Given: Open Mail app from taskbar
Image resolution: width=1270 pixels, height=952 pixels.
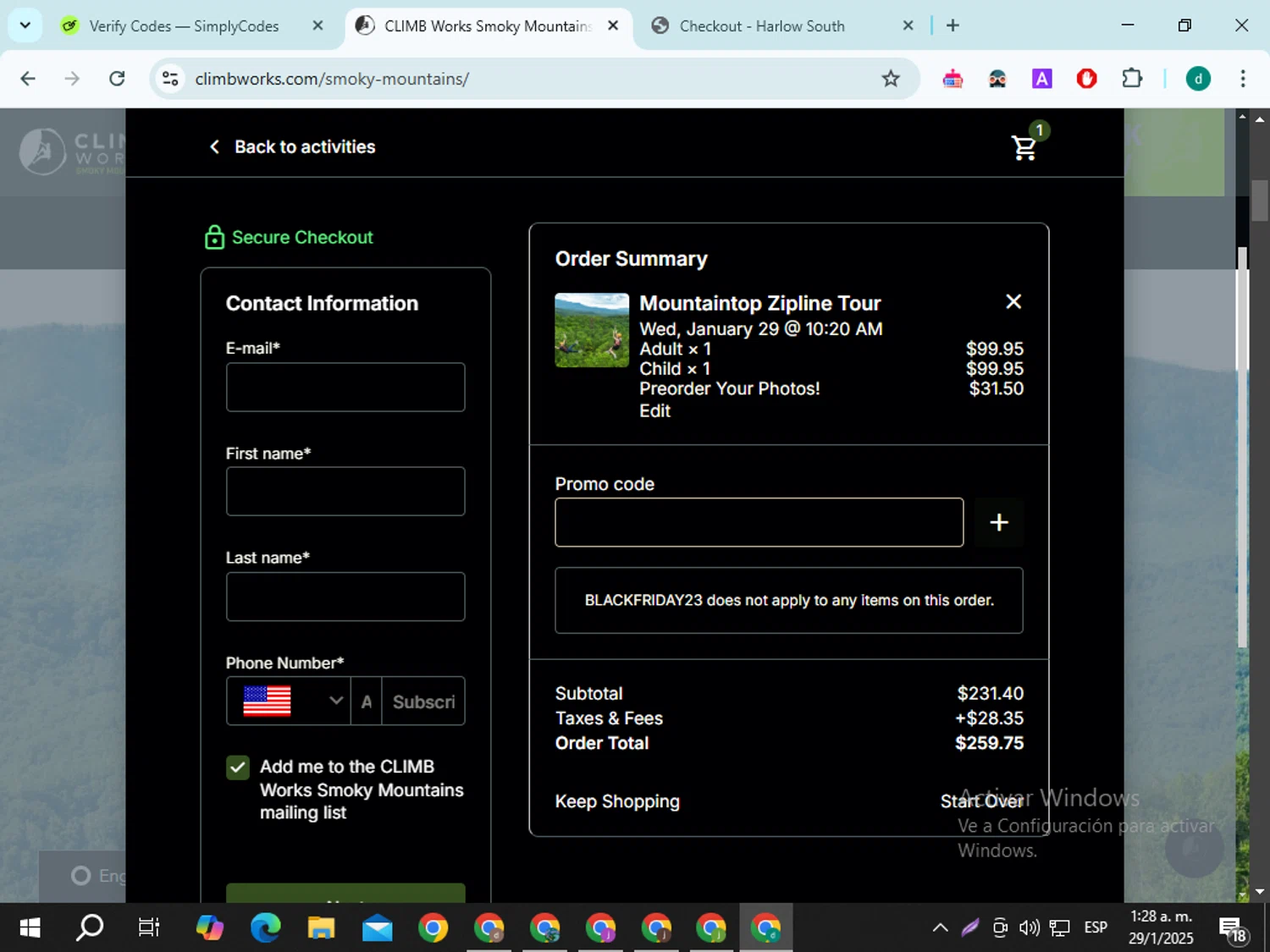Looking at the screenshot, I should (x=378, y=928).
